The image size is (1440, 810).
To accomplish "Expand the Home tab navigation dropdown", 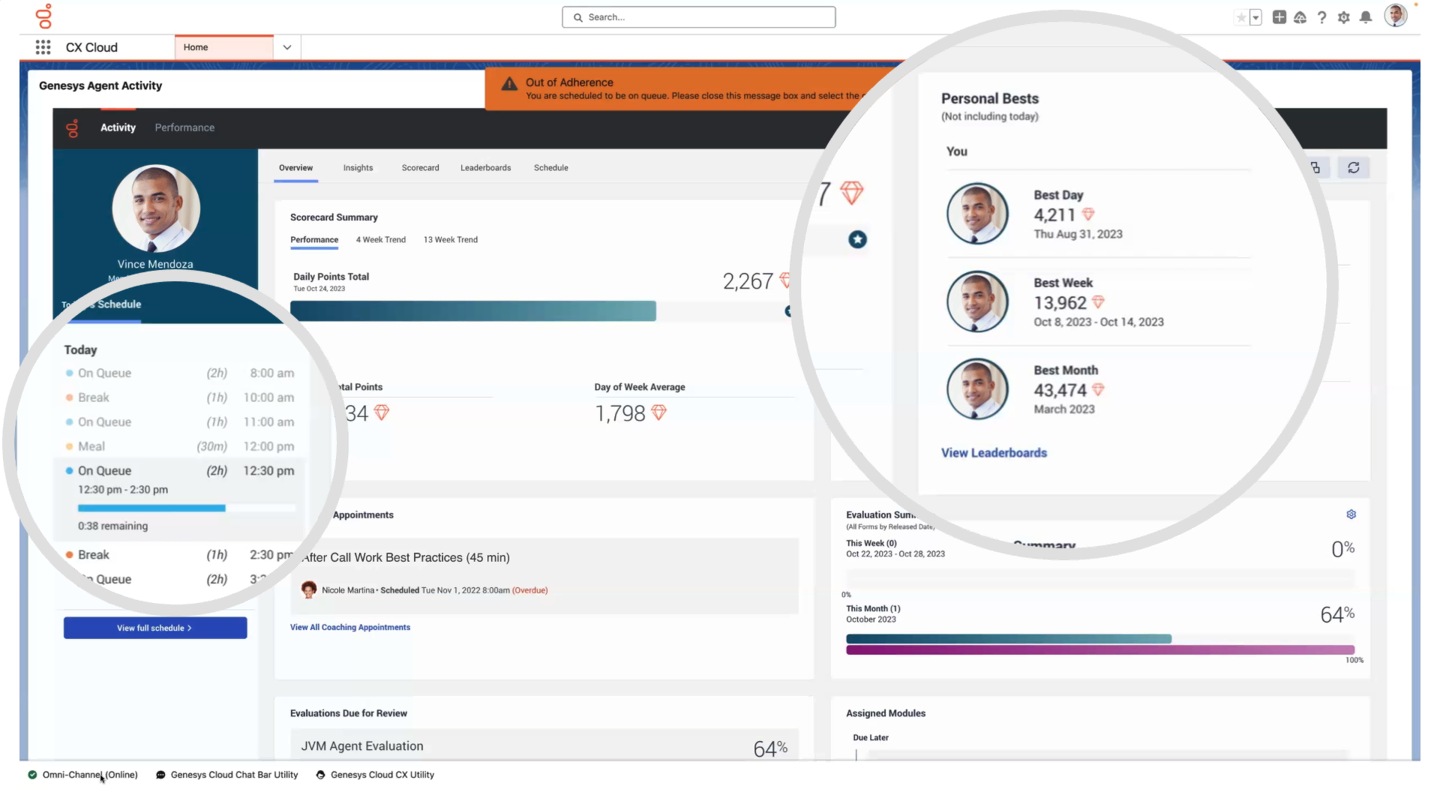I will [x=287, y=47].
